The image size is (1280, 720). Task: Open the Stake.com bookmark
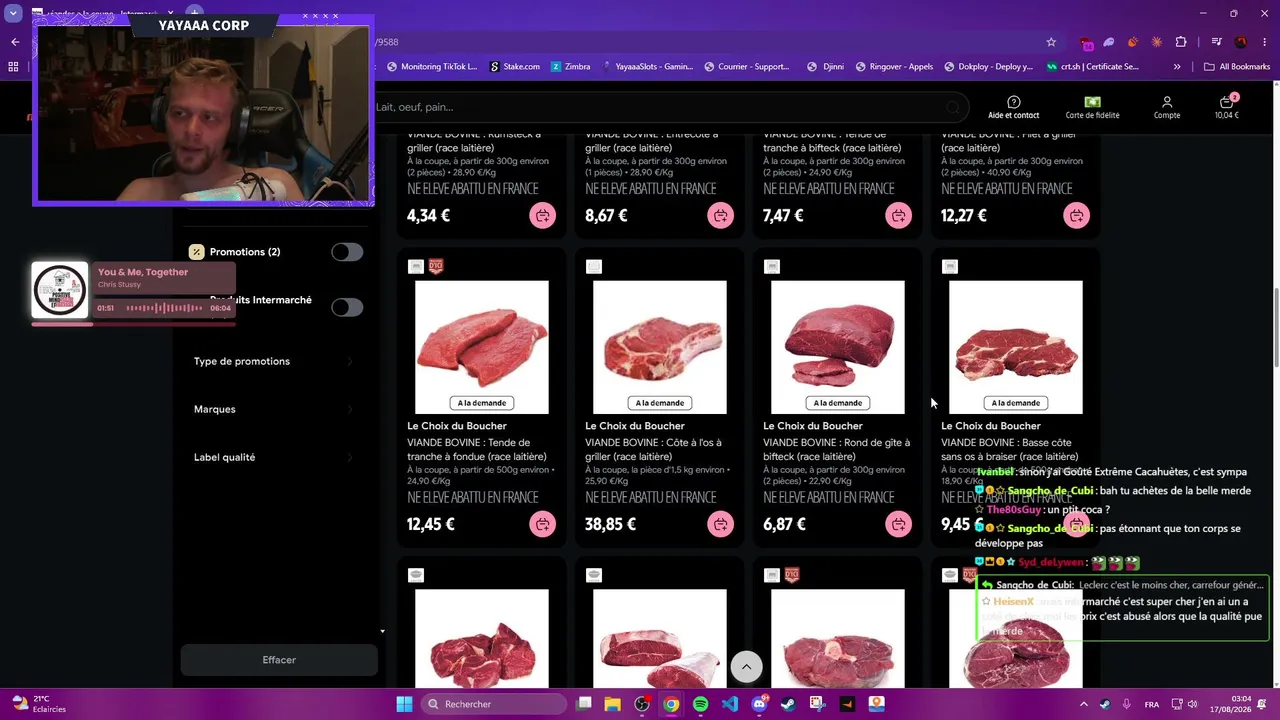pos(513,67)
